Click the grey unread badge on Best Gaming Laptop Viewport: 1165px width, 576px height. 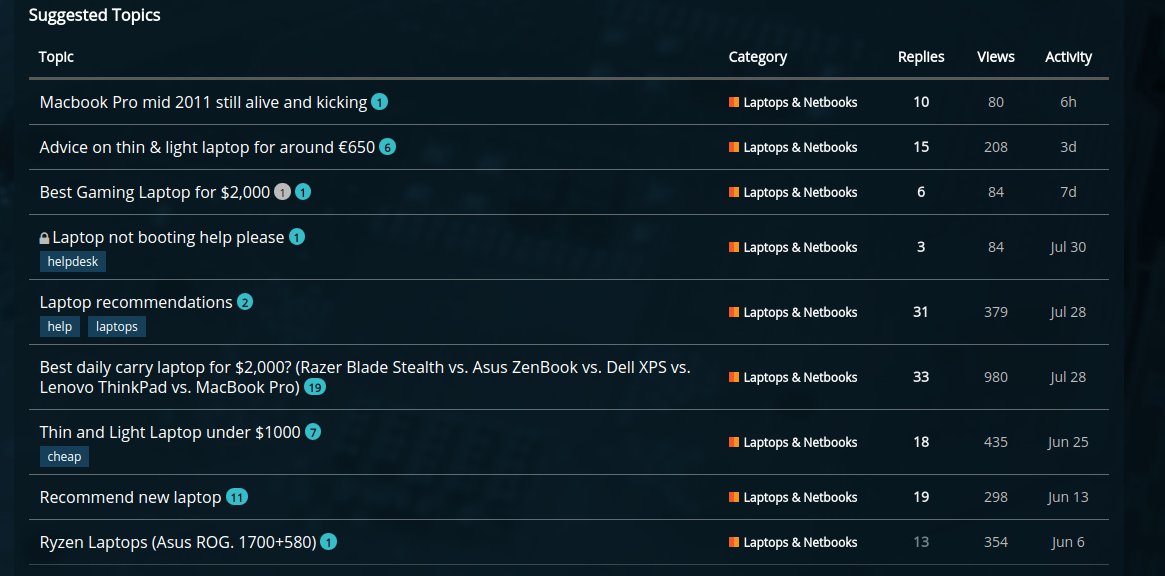(x=282, y=192)
